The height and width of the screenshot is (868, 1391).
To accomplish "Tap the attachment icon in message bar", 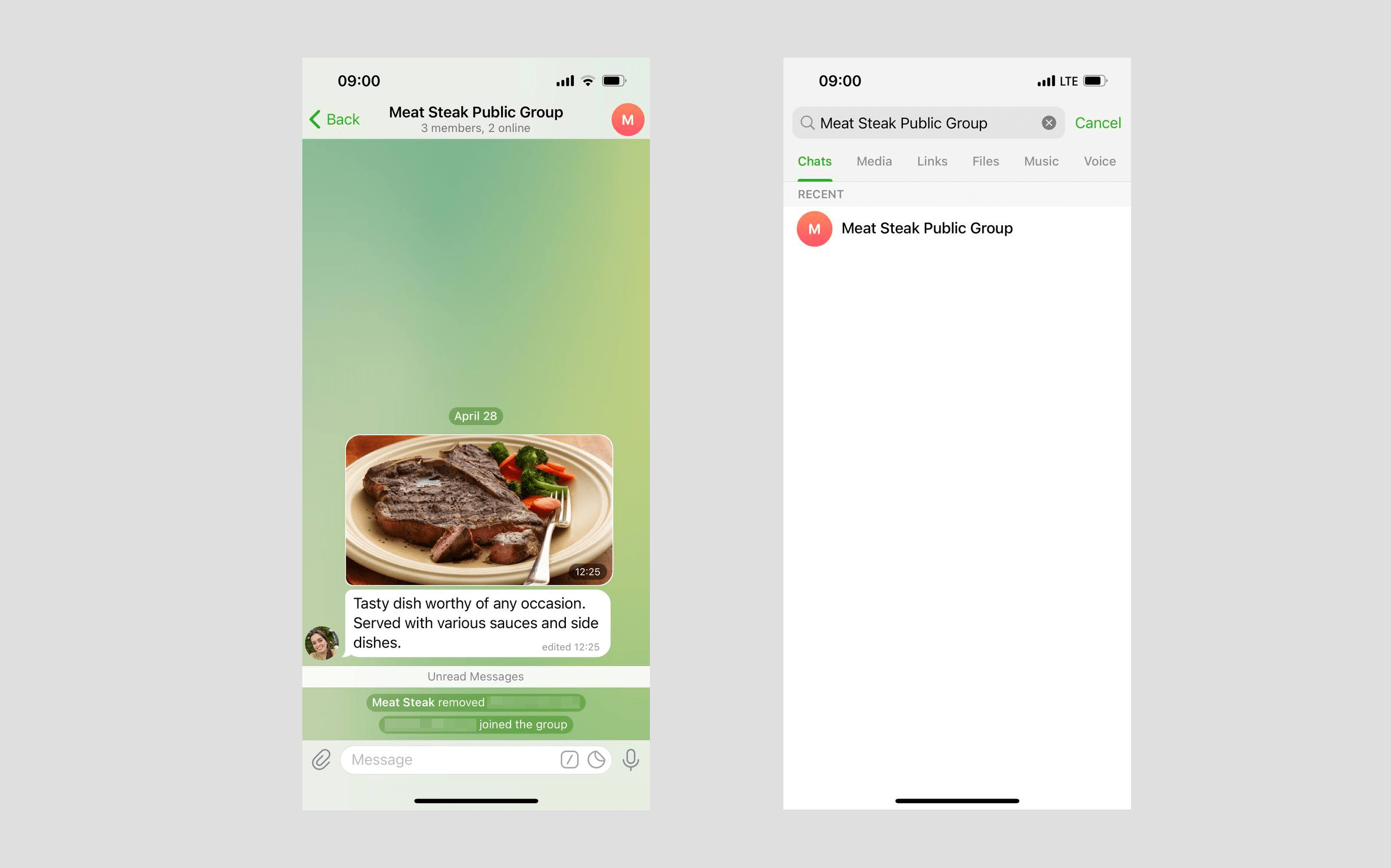I will click(x=322, y=759).
